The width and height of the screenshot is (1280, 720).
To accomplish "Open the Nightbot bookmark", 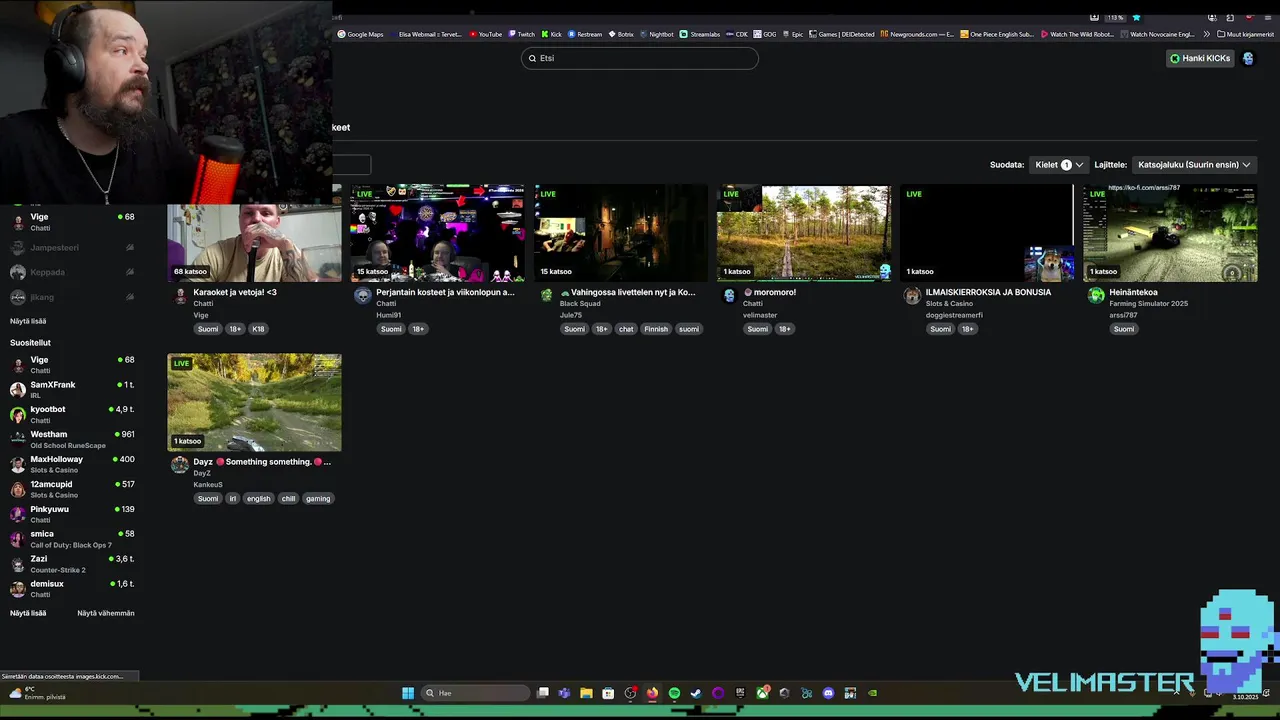I will click(x=657, y=34).
